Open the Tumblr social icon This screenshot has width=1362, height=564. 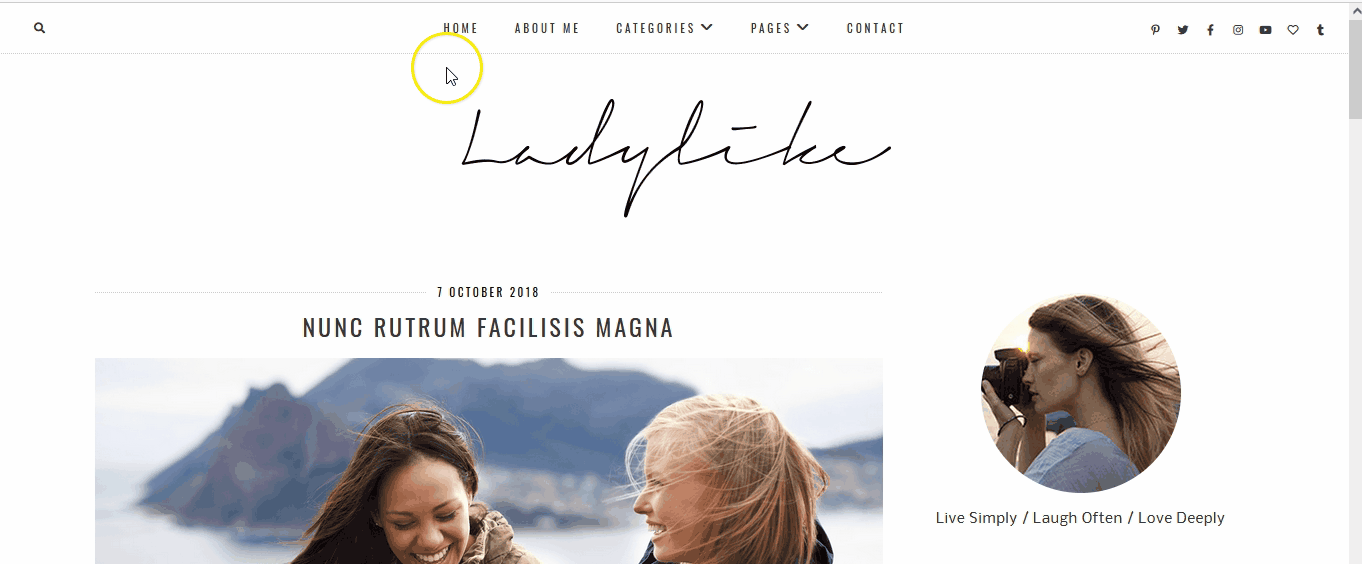[x=1320, y=30]
